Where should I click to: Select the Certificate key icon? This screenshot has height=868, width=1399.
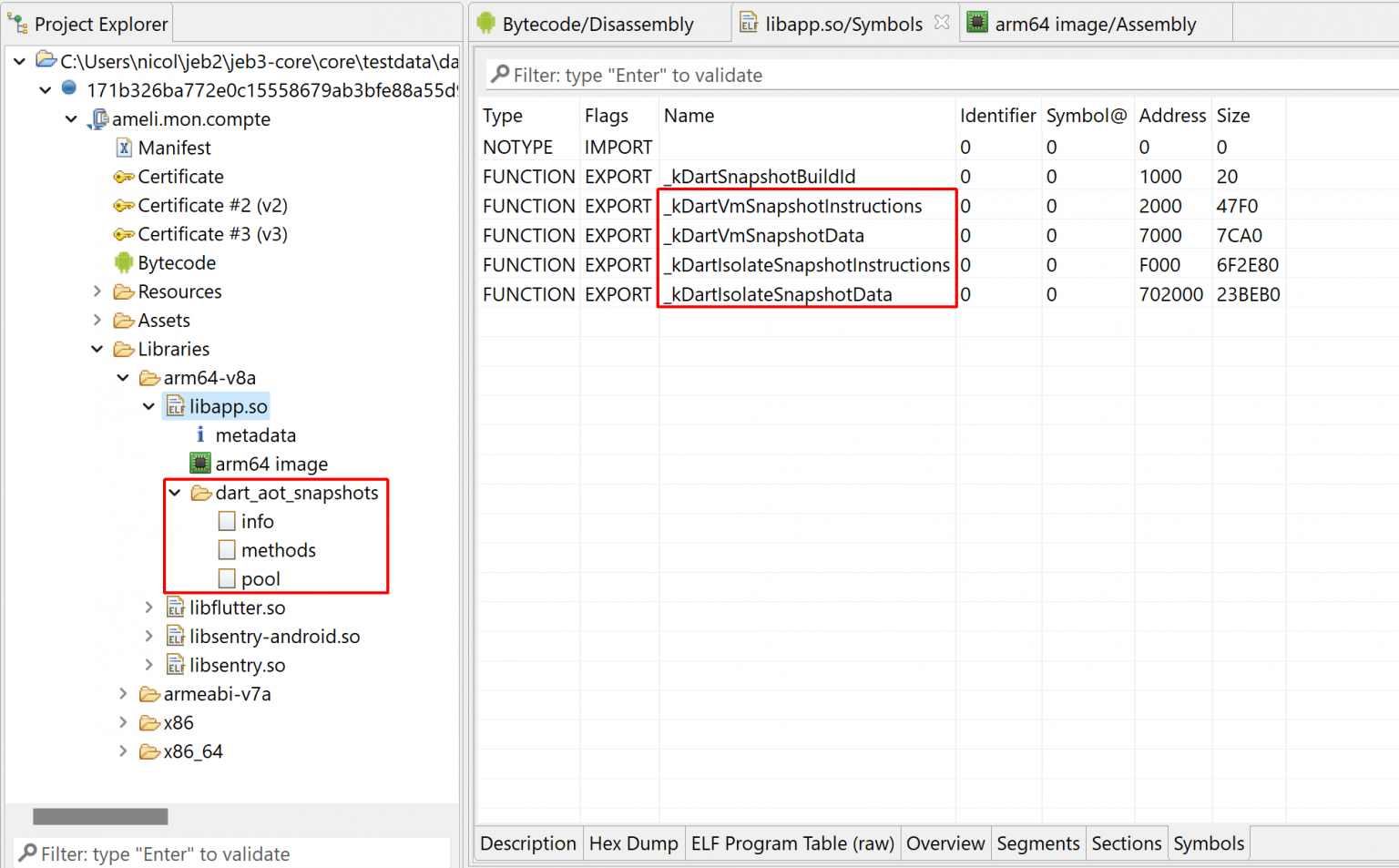coord(123,176)
